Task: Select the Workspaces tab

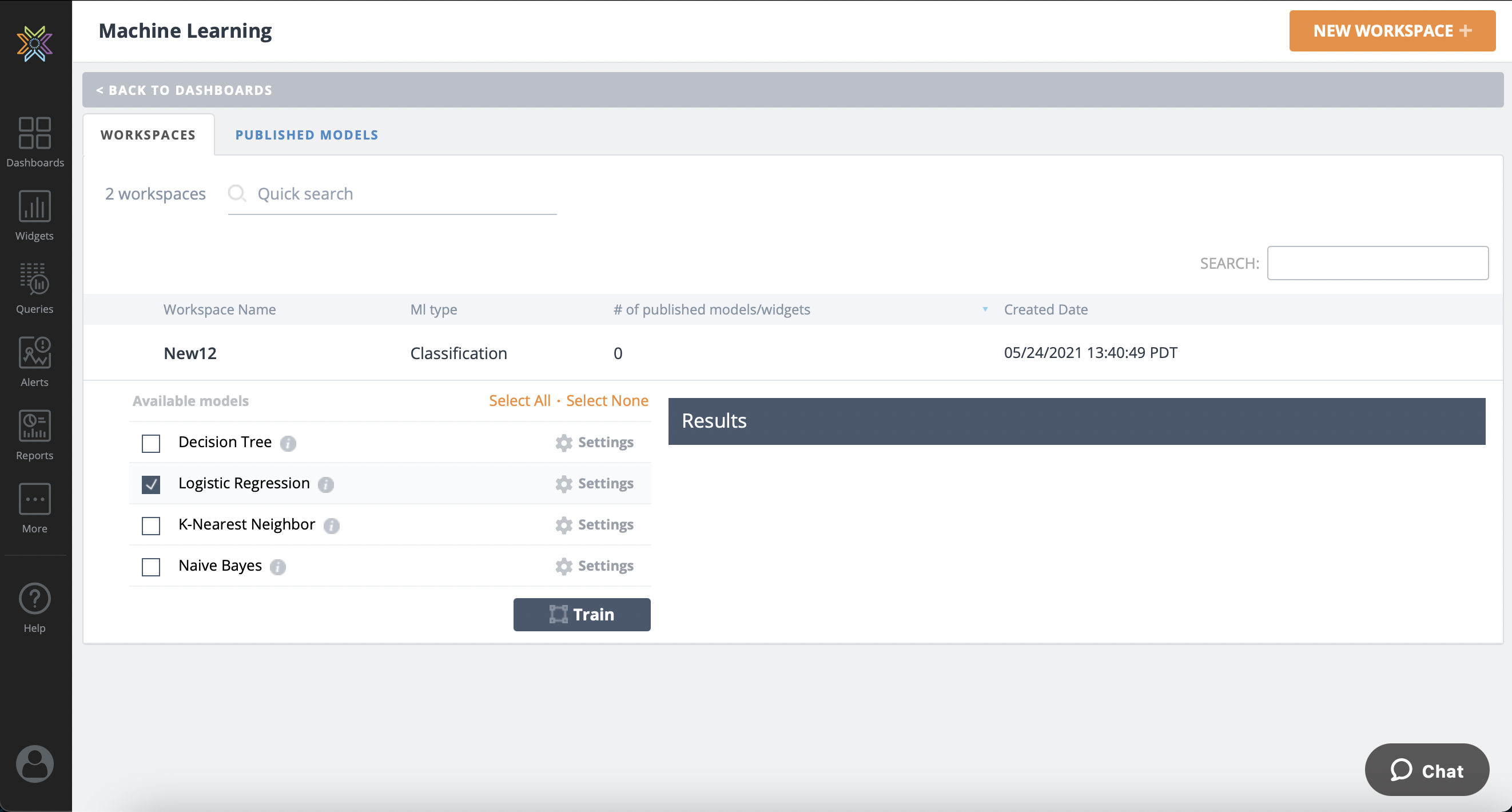Action: click(x=148, y=135)
